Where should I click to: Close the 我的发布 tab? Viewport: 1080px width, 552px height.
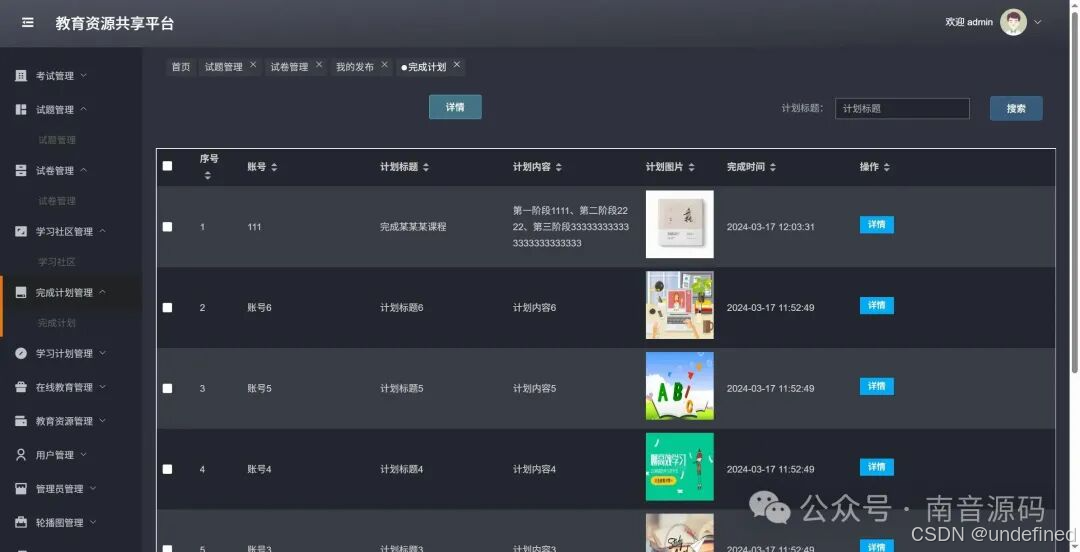click(384, 64)
